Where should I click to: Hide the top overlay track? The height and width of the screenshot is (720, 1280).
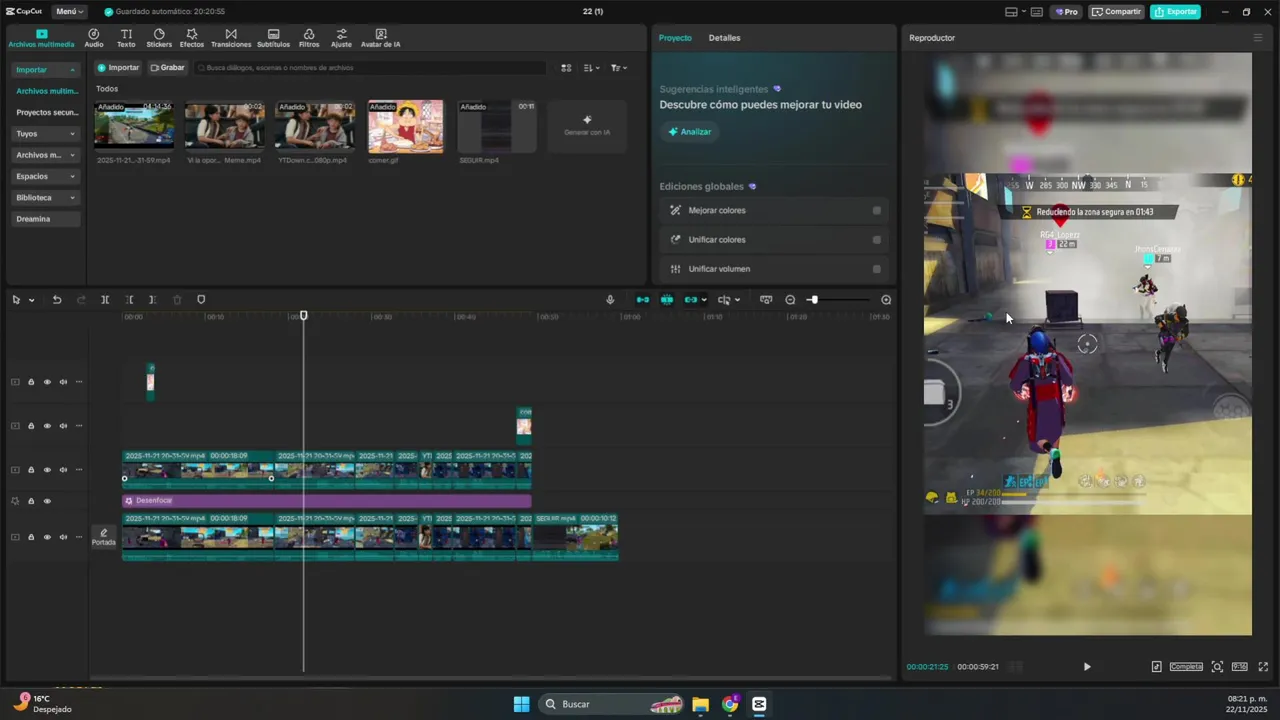tap(47, 382)
